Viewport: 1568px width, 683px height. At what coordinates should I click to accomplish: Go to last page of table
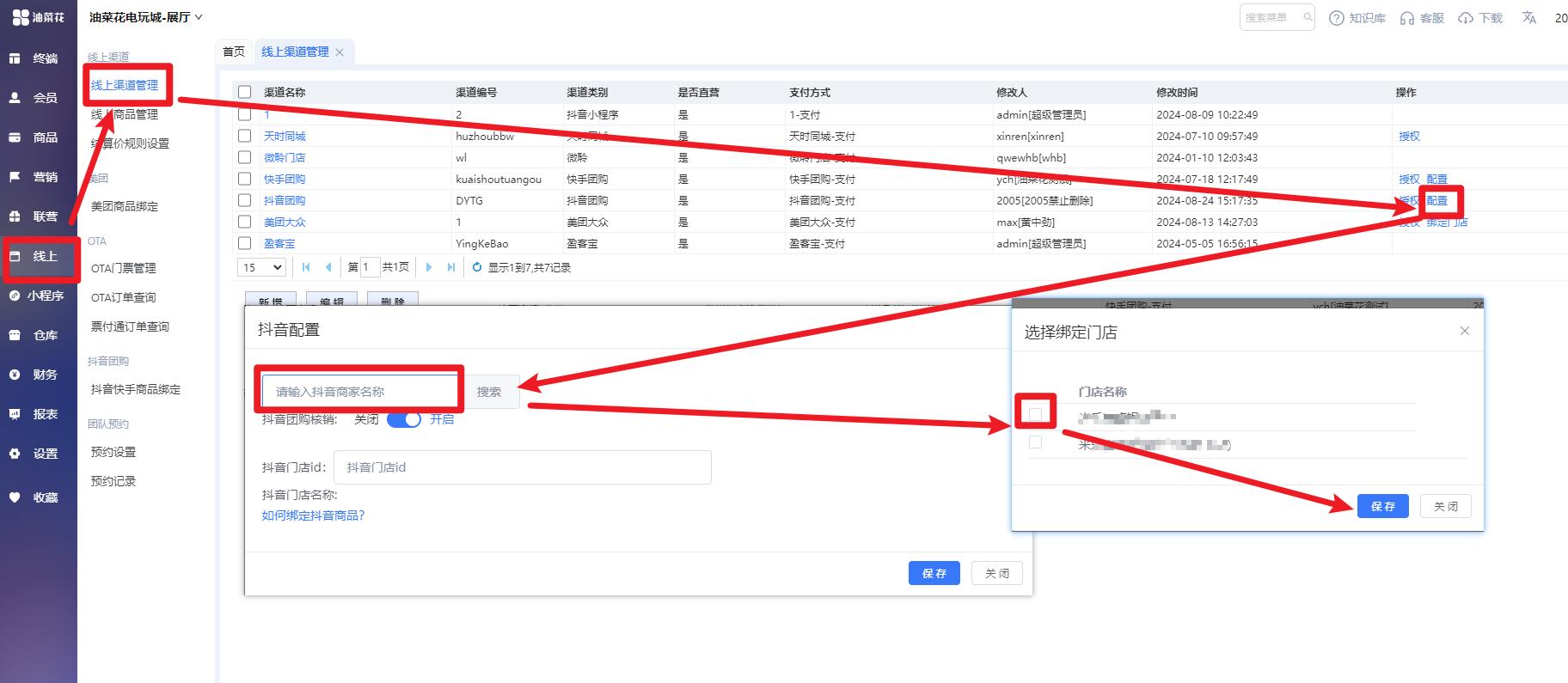[451, 267]
